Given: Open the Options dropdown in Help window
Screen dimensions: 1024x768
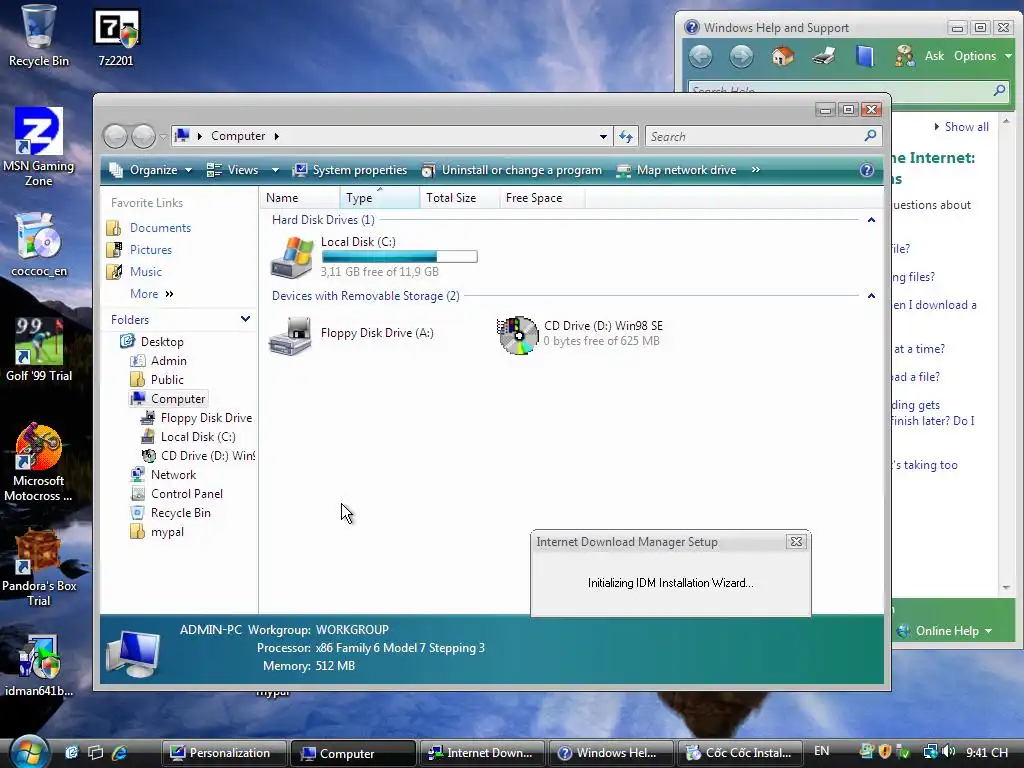Looking at the screenshot, I should (983, 56).
